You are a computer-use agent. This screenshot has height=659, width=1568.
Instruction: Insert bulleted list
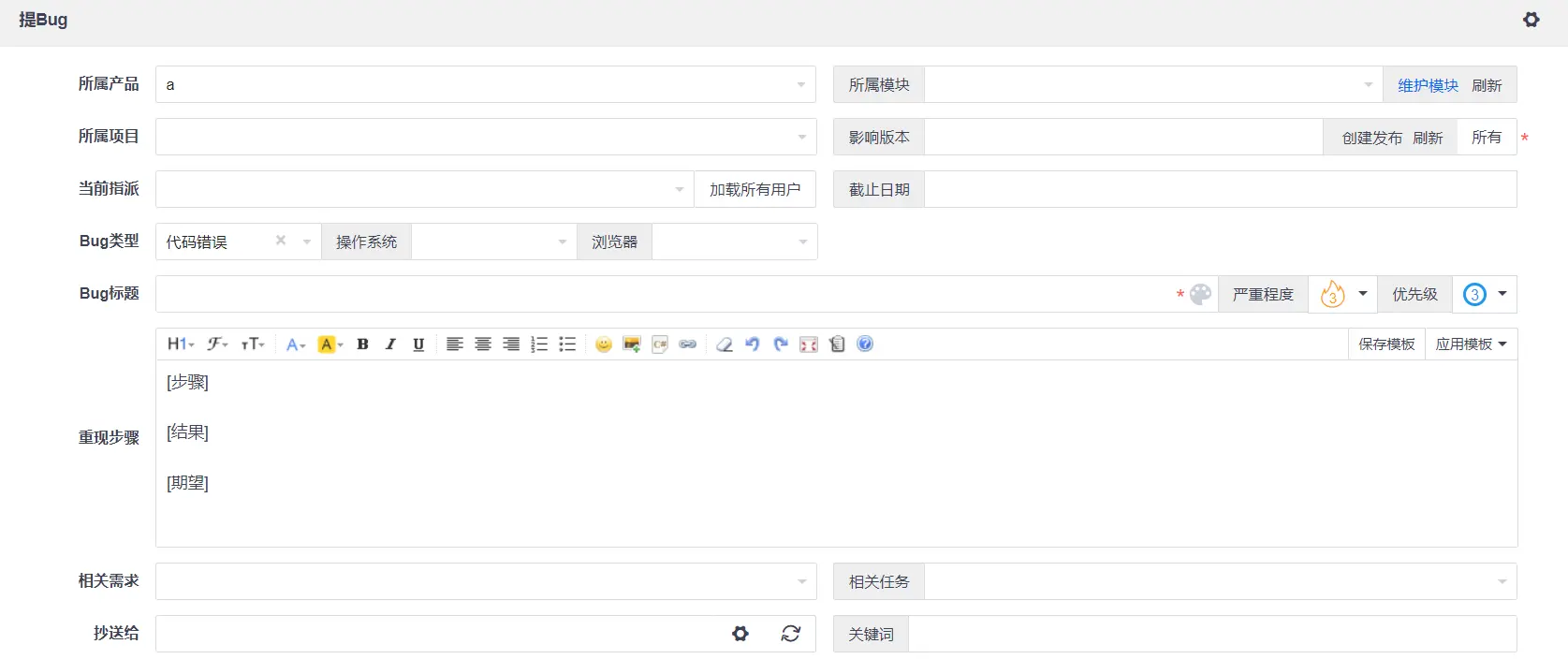567,344
